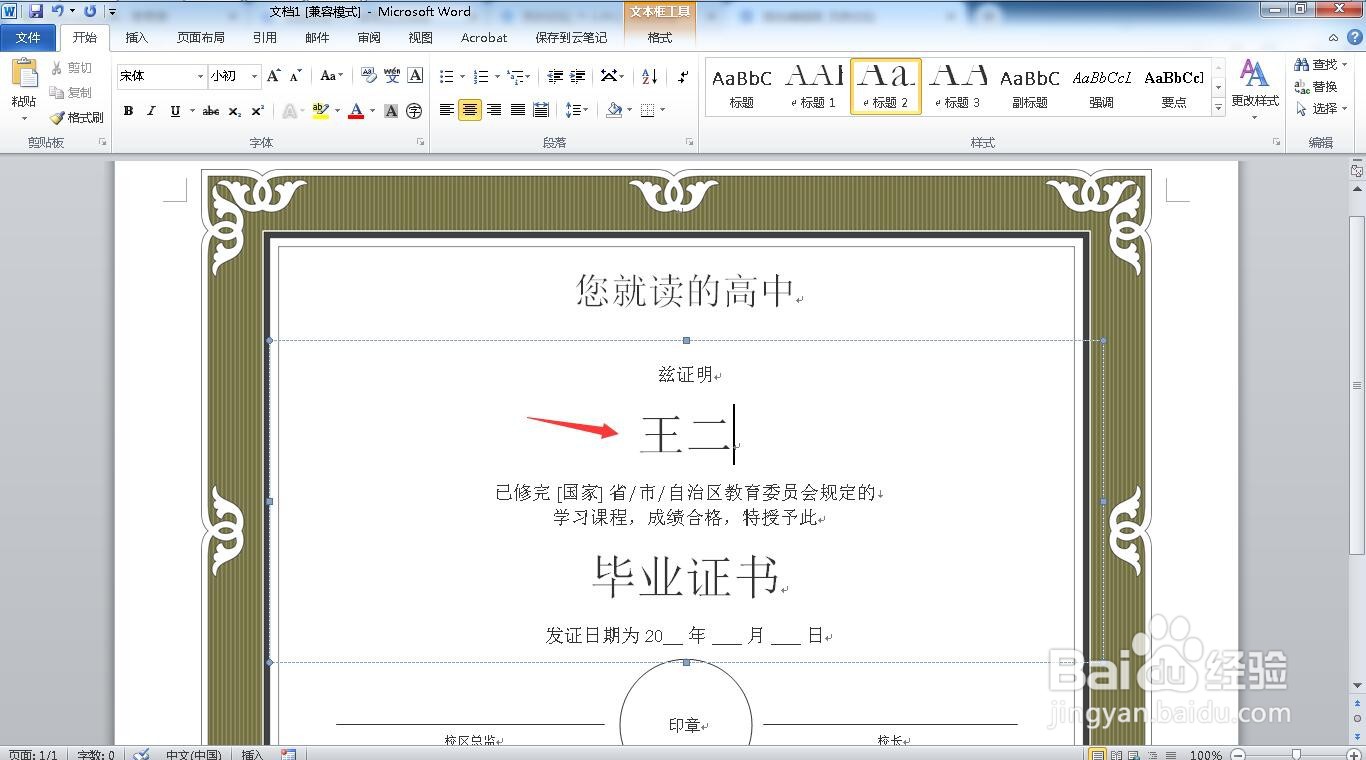
Task: Apply the 标题 1 style
Action: (813, 86)
